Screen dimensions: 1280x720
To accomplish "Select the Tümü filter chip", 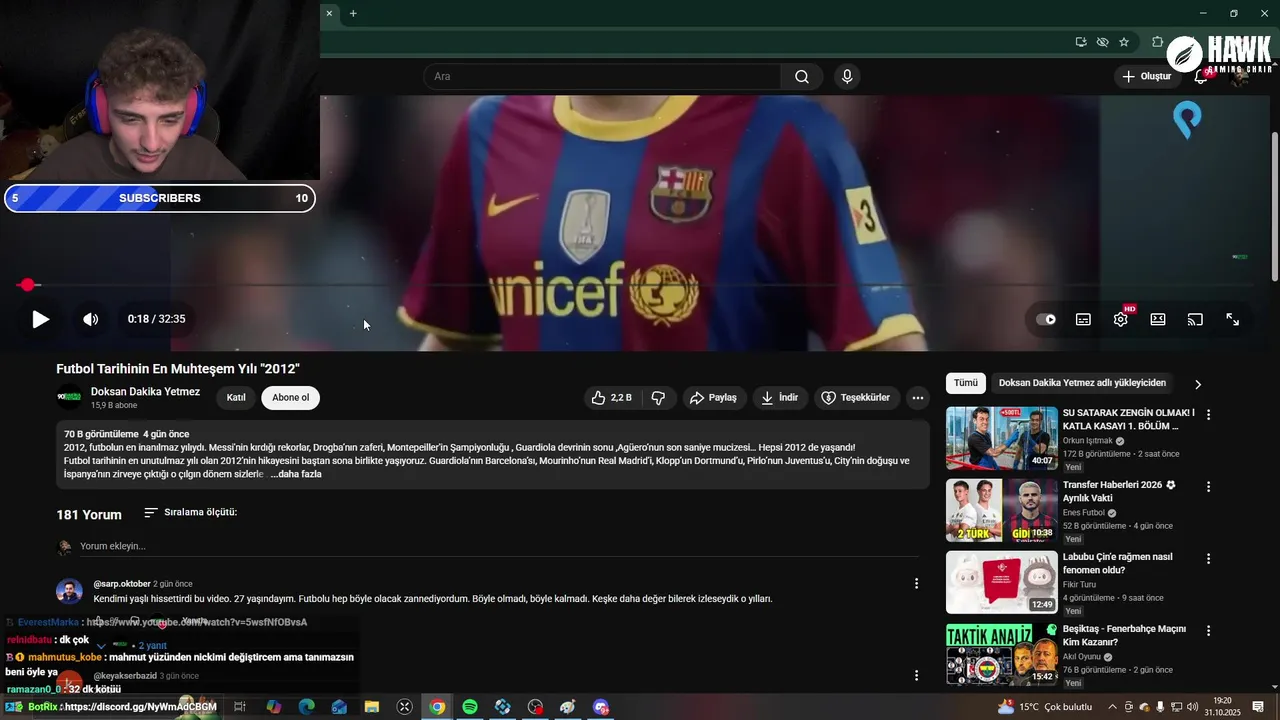I will pos(966,383).
